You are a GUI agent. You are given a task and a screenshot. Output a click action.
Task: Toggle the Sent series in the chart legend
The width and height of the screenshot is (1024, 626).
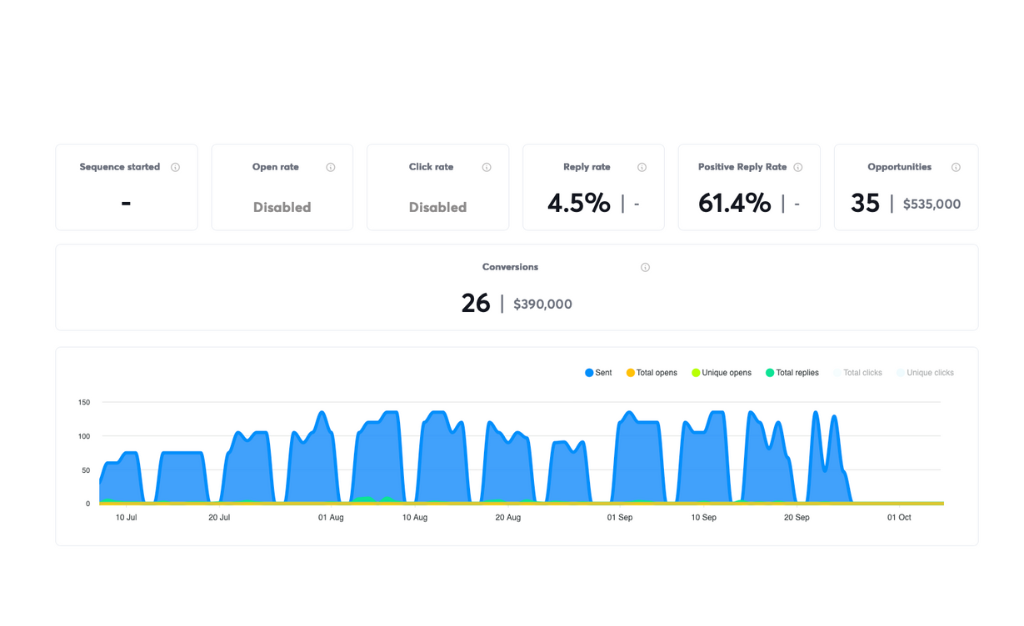click(x=598, y=372)
